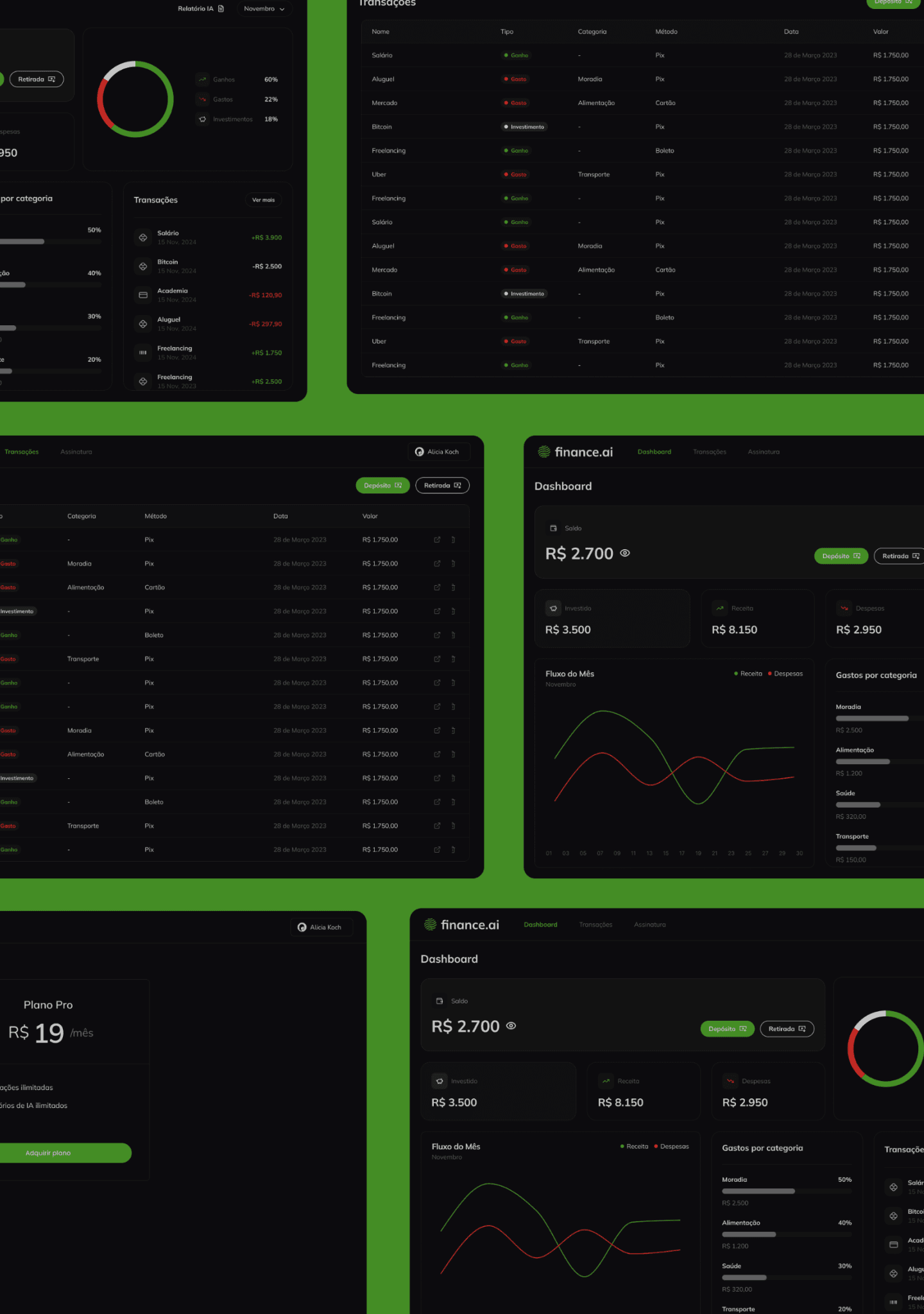The image size is (924, 1314).
Task: Click Ver mais in the Transações card
Action: pos(263,200)
